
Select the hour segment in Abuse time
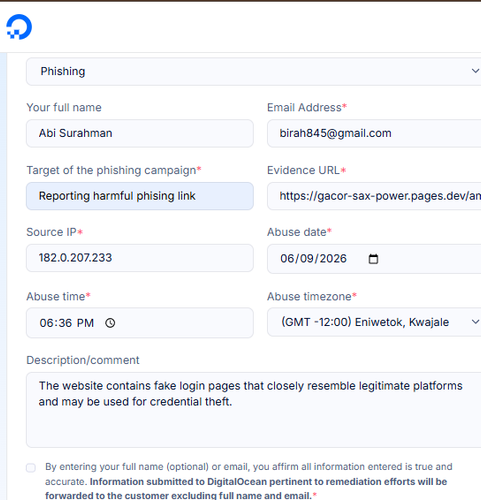[x=45, y=323]
